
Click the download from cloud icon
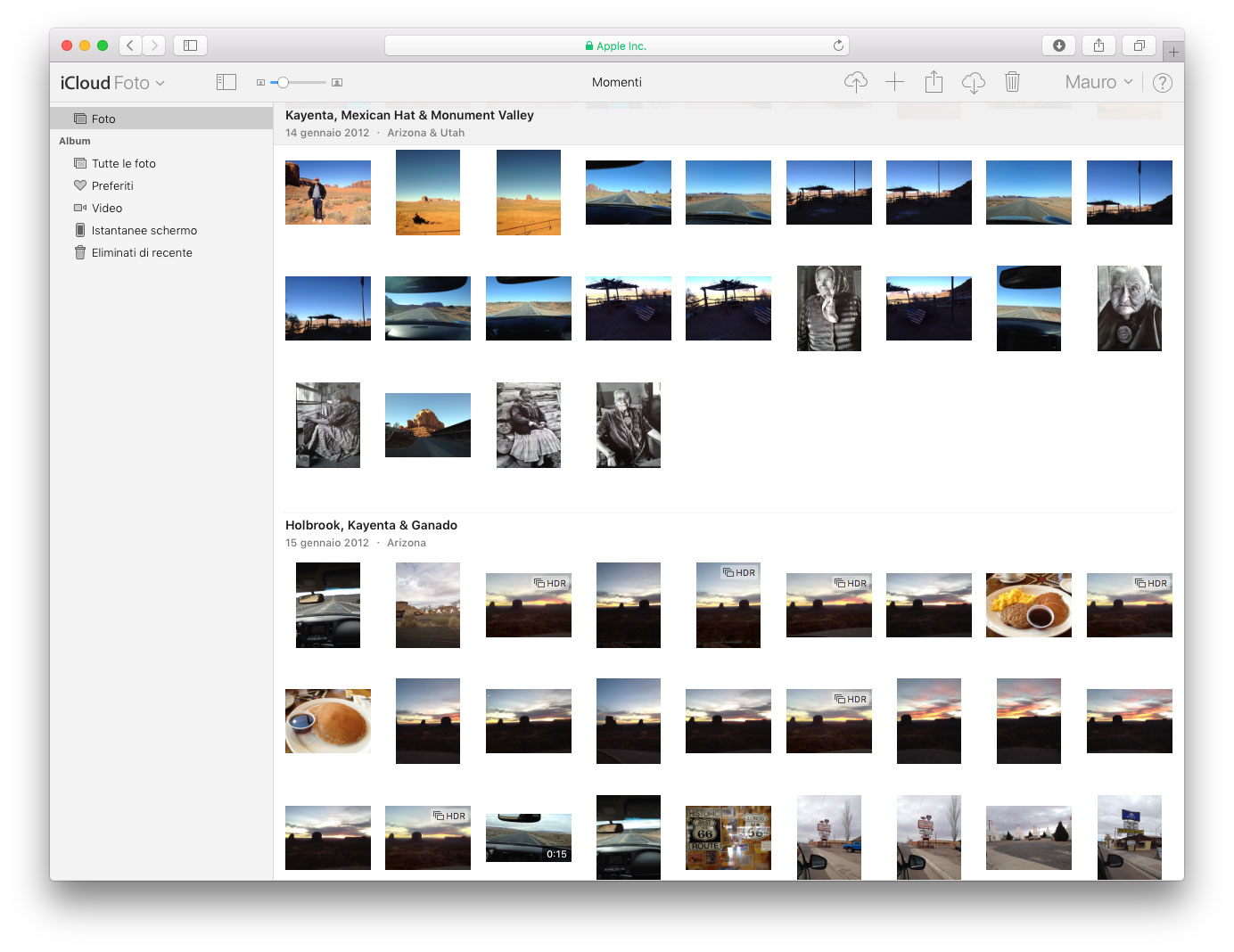point(973,82)
